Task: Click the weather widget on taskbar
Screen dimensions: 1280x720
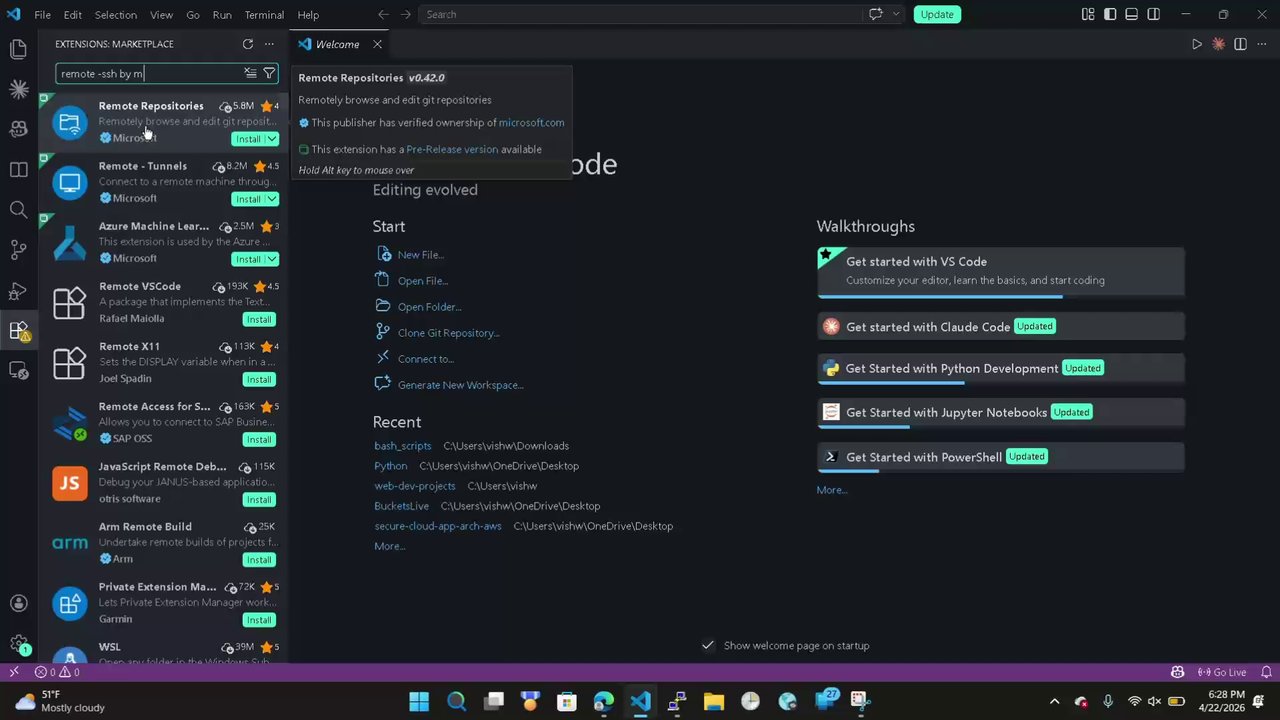Action: 60,701
